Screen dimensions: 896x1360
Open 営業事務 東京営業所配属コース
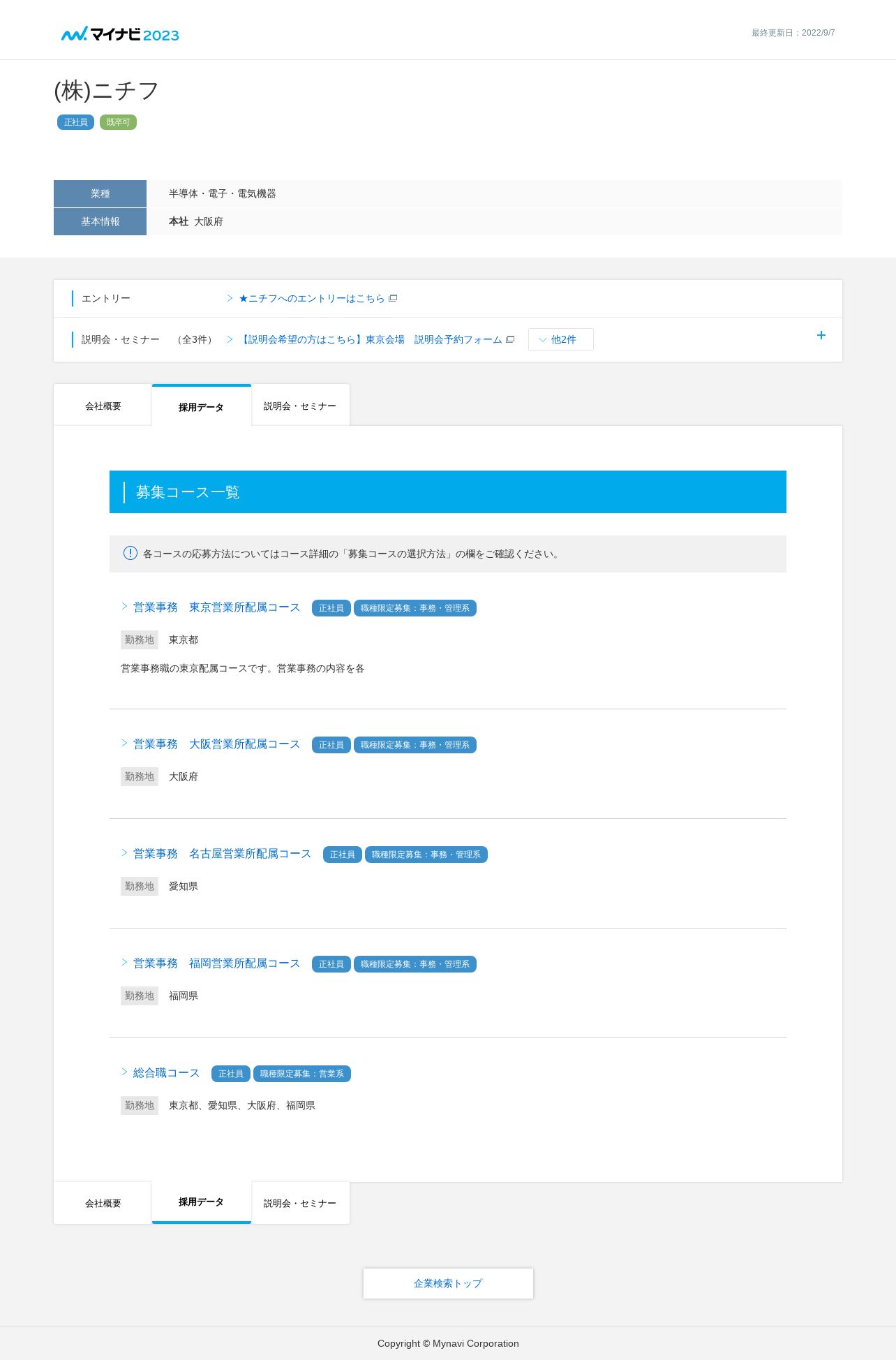coord(216,607)
